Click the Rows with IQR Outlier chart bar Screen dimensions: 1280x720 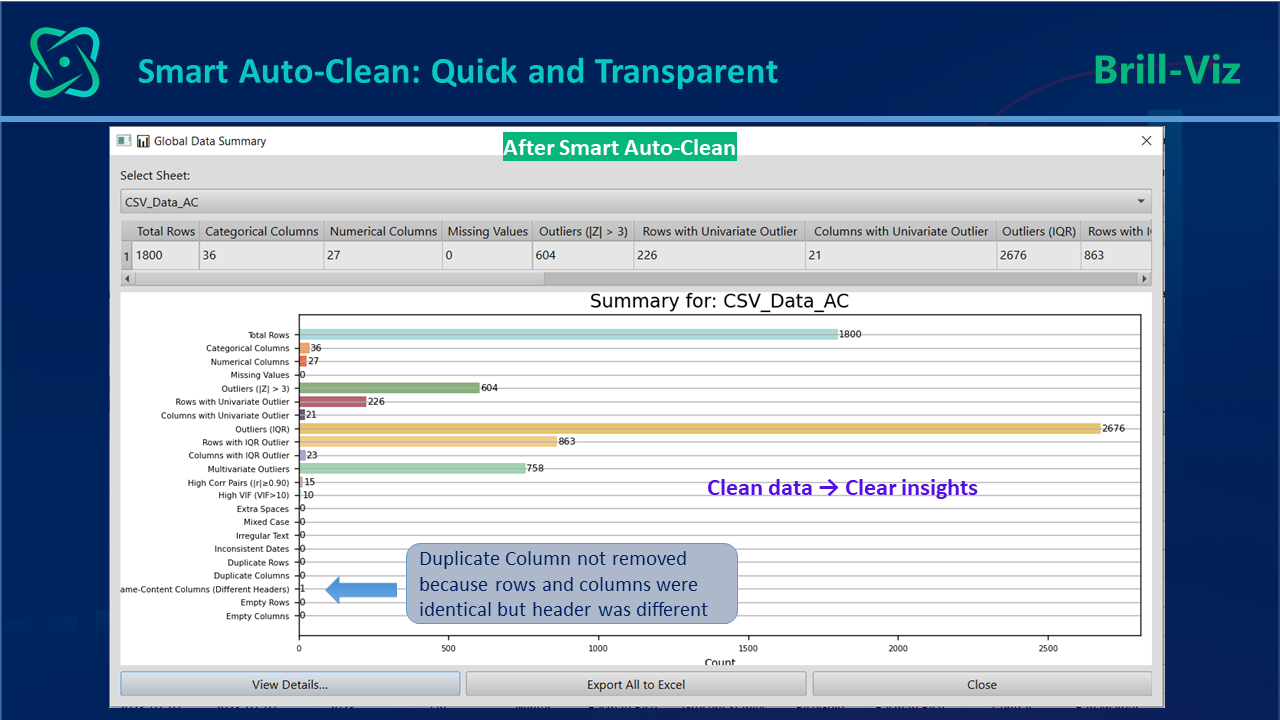[428, 441]
